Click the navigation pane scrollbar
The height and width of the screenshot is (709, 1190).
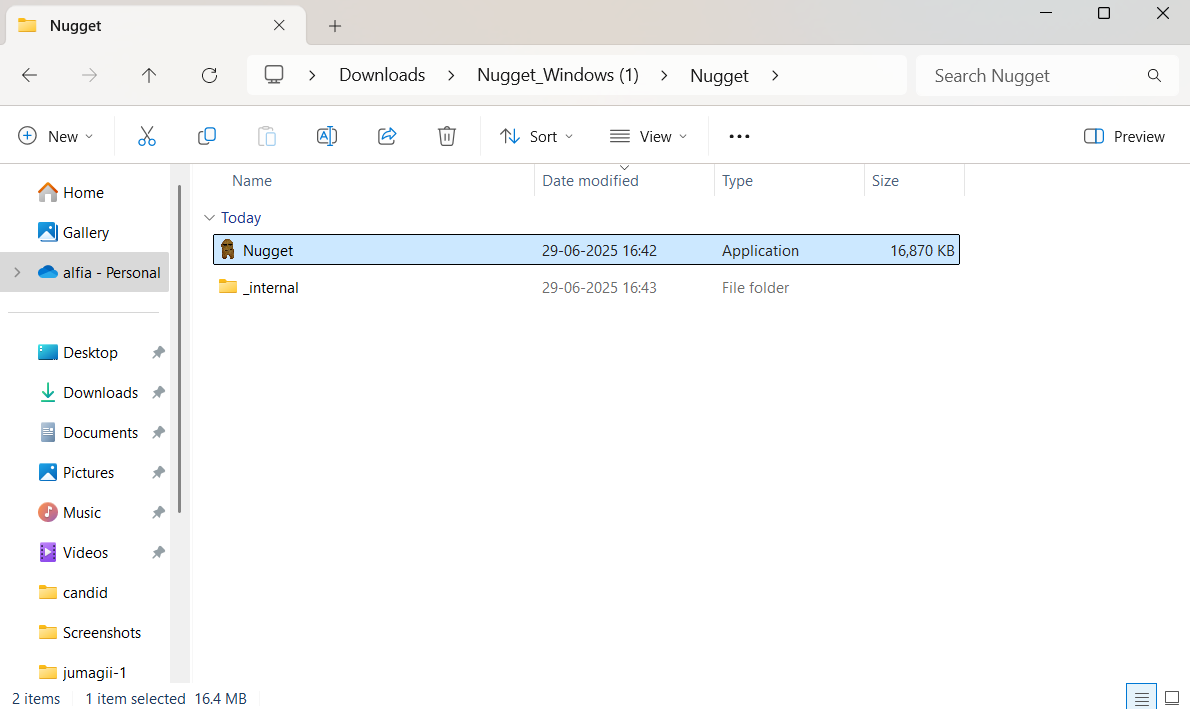click(x=180, y=349)
